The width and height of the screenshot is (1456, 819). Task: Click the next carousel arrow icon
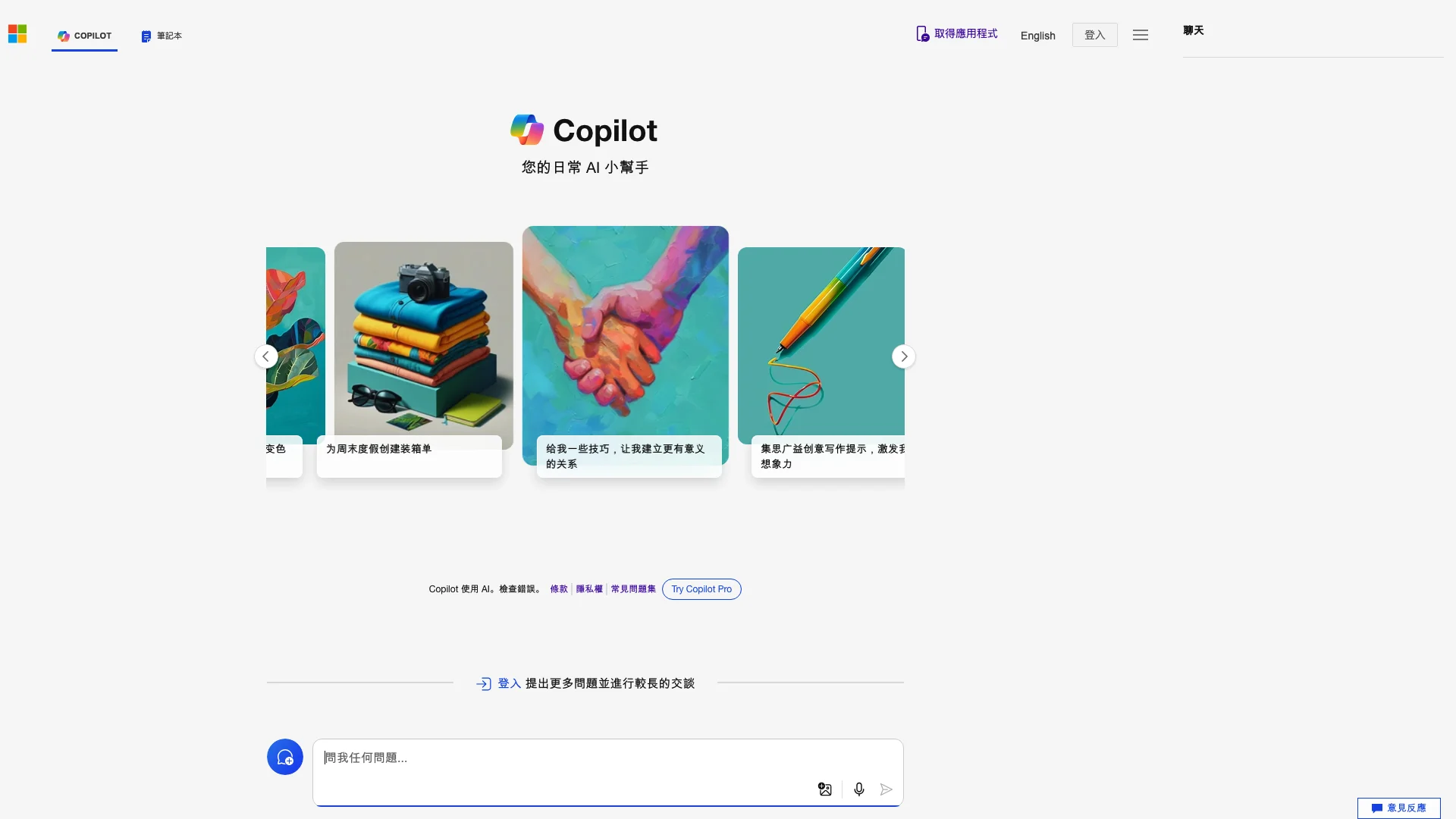[904, 357]
